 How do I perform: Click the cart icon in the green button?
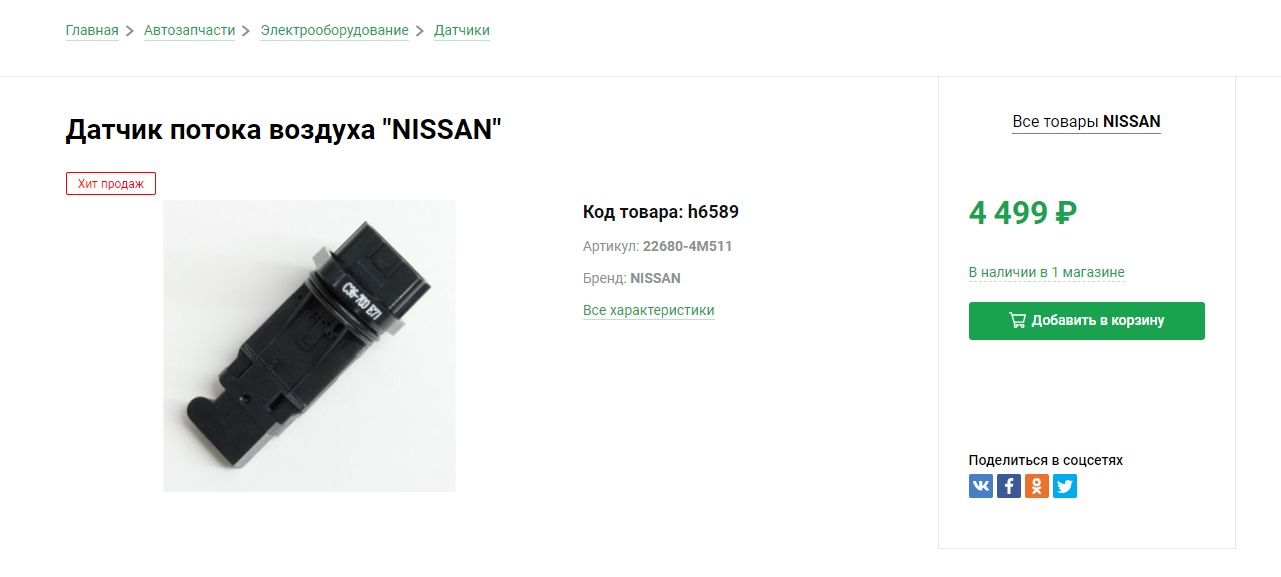1017,321
